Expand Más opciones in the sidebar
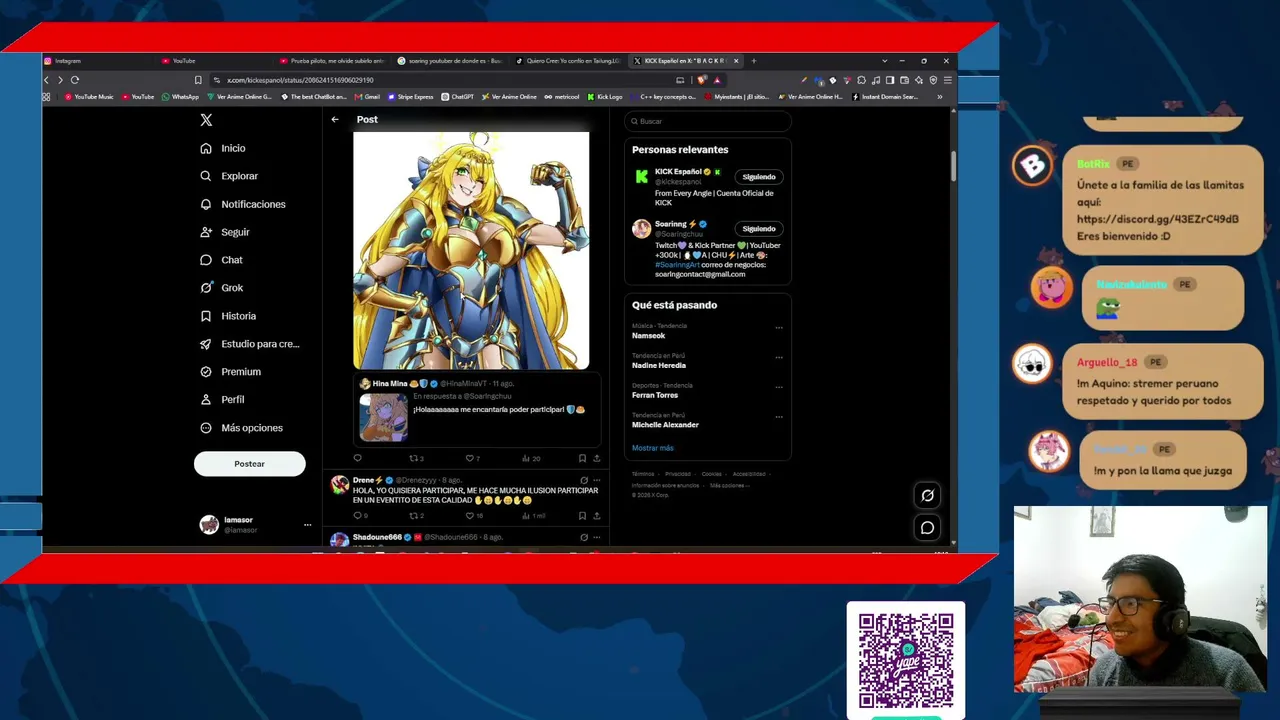This screenshot has height=720, width=1280. click(x=241, y=428)
